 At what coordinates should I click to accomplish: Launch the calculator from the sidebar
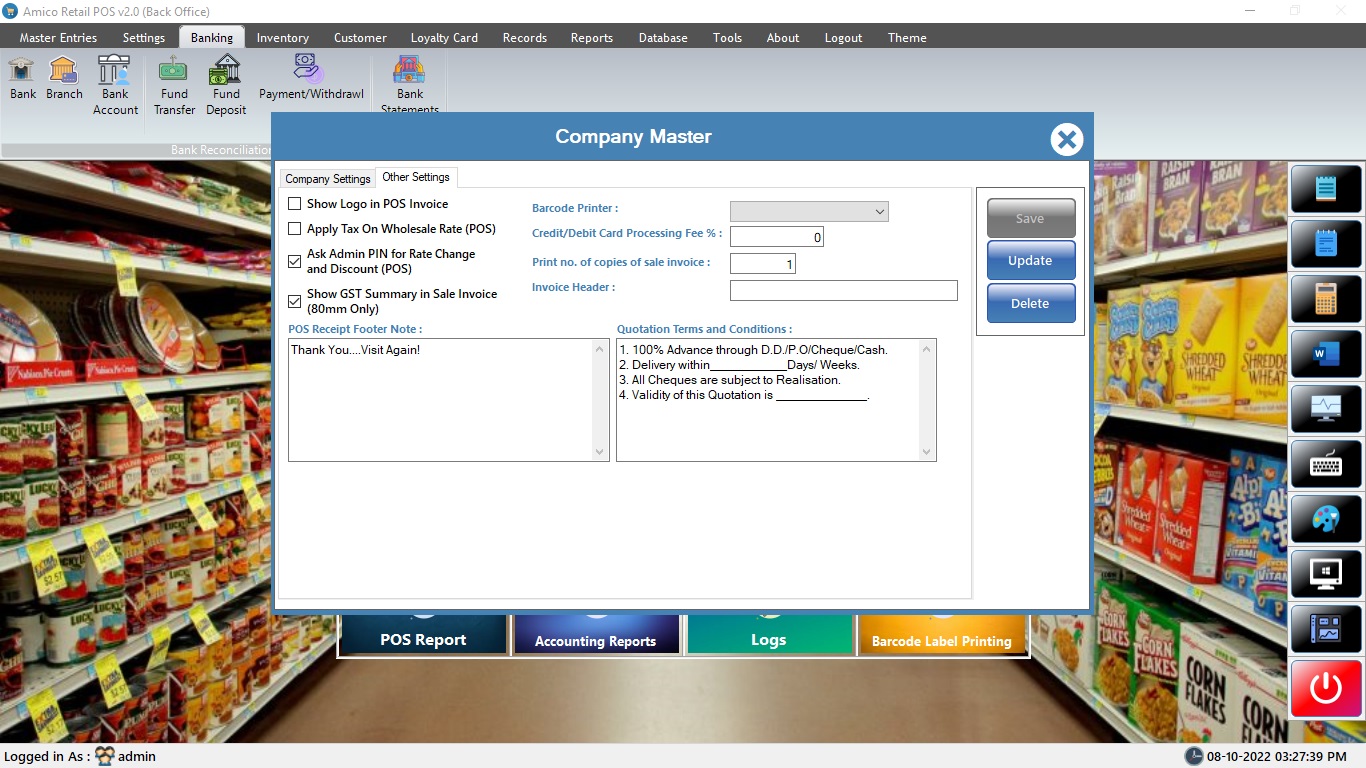1326,299
